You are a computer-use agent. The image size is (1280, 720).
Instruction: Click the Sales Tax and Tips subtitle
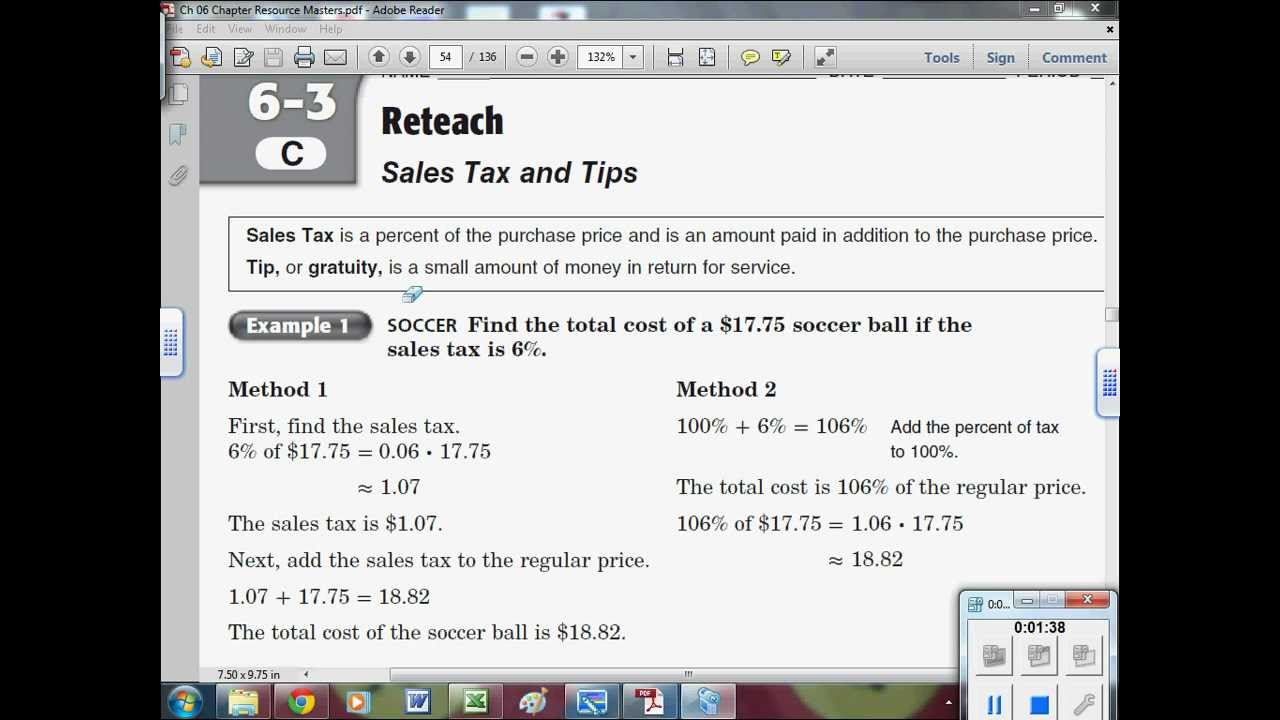pos(509,173)
